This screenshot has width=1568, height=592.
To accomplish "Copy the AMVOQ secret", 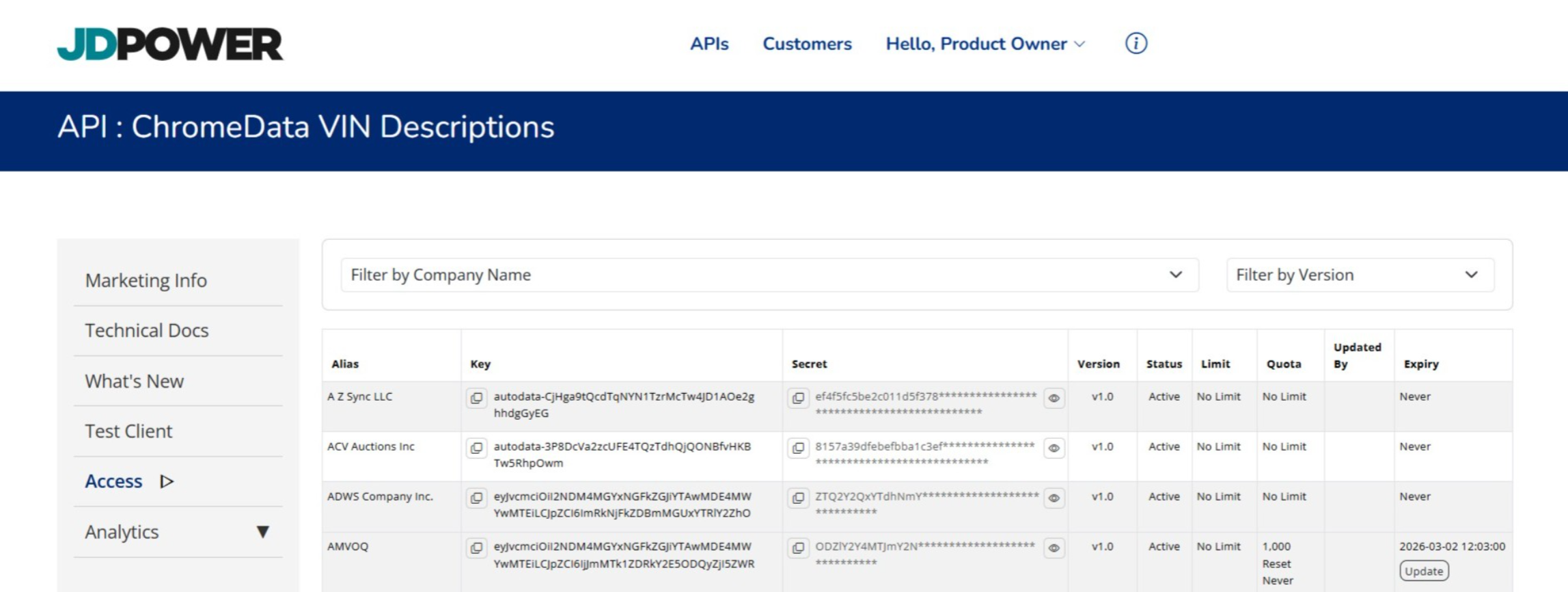I will coord(797,548).
